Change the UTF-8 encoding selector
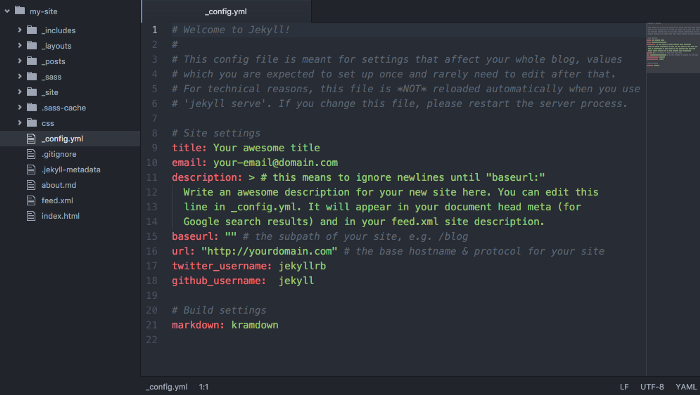Viewport: 700px width, 395px height. [x=652, y=387]
